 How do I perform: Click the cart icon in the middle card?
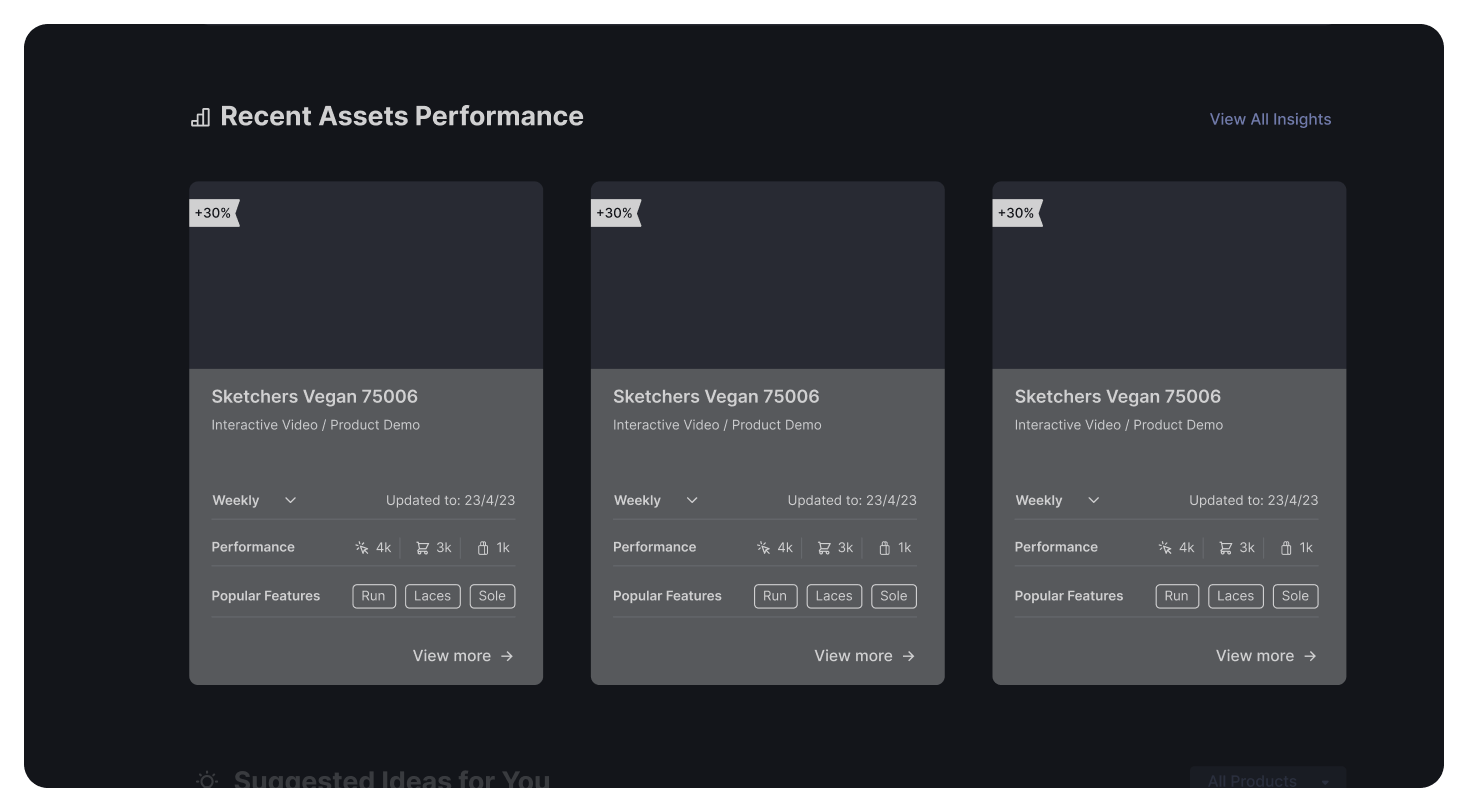[x=824, y=548]
